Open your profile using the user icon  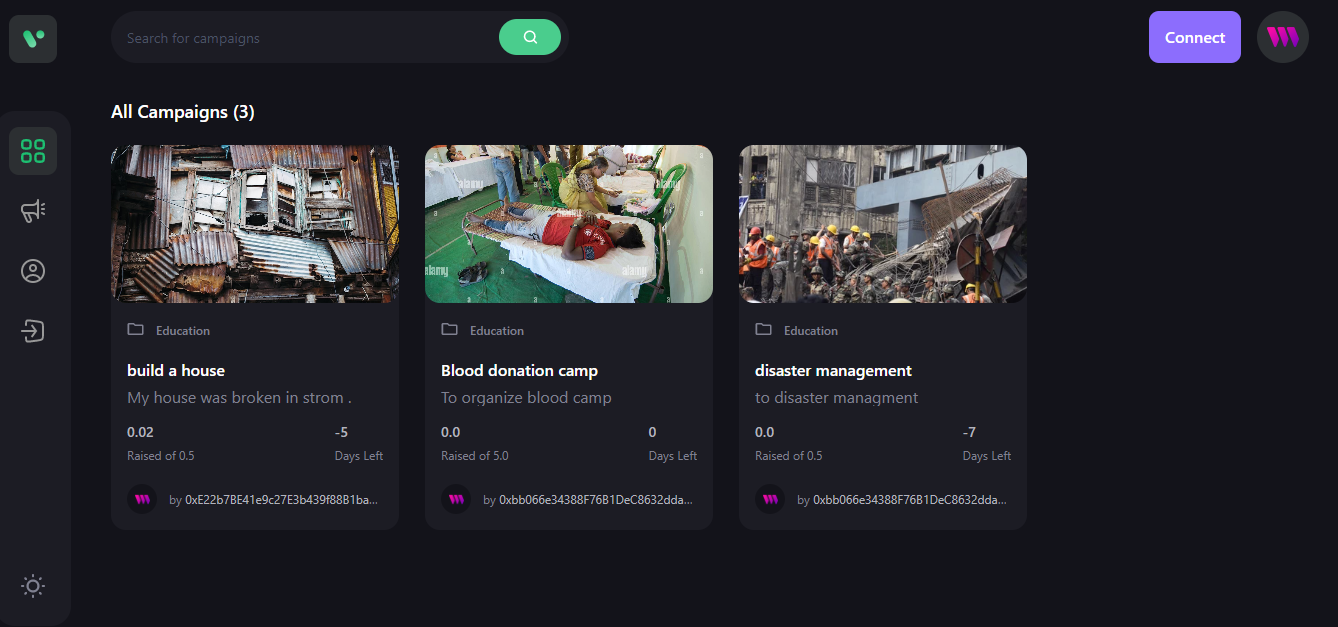[33, 270]
